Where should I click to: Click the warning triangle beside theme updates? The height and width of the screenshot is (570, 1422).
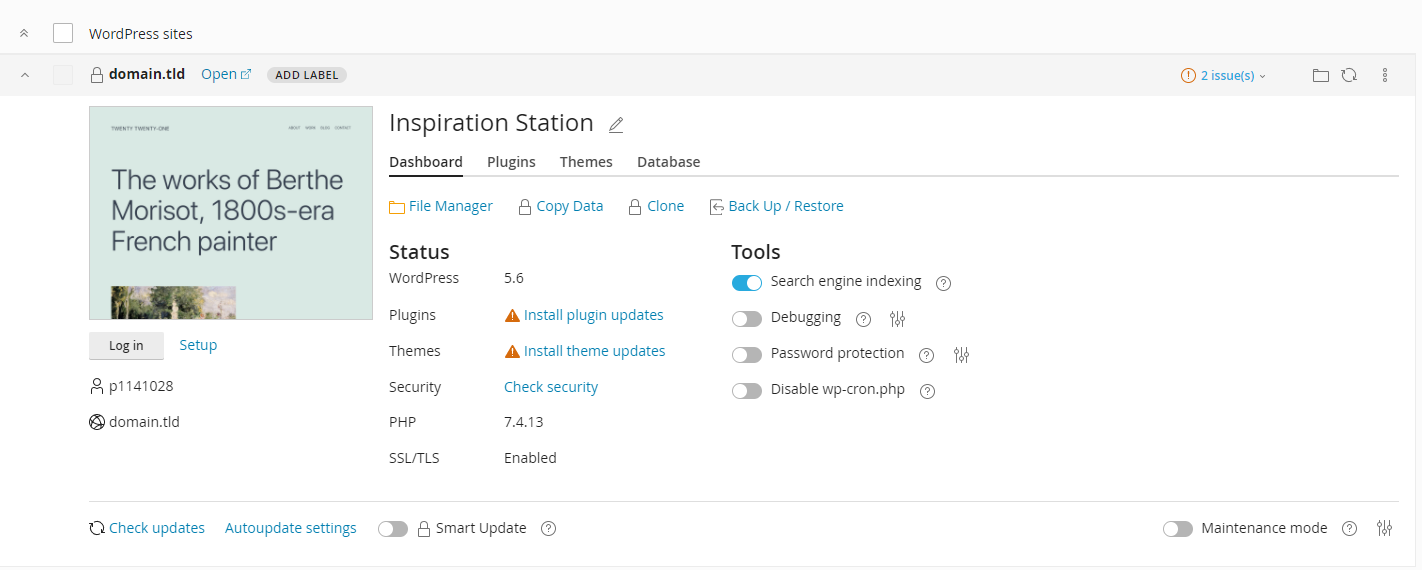pyautogui.click(x=512, y=351)
